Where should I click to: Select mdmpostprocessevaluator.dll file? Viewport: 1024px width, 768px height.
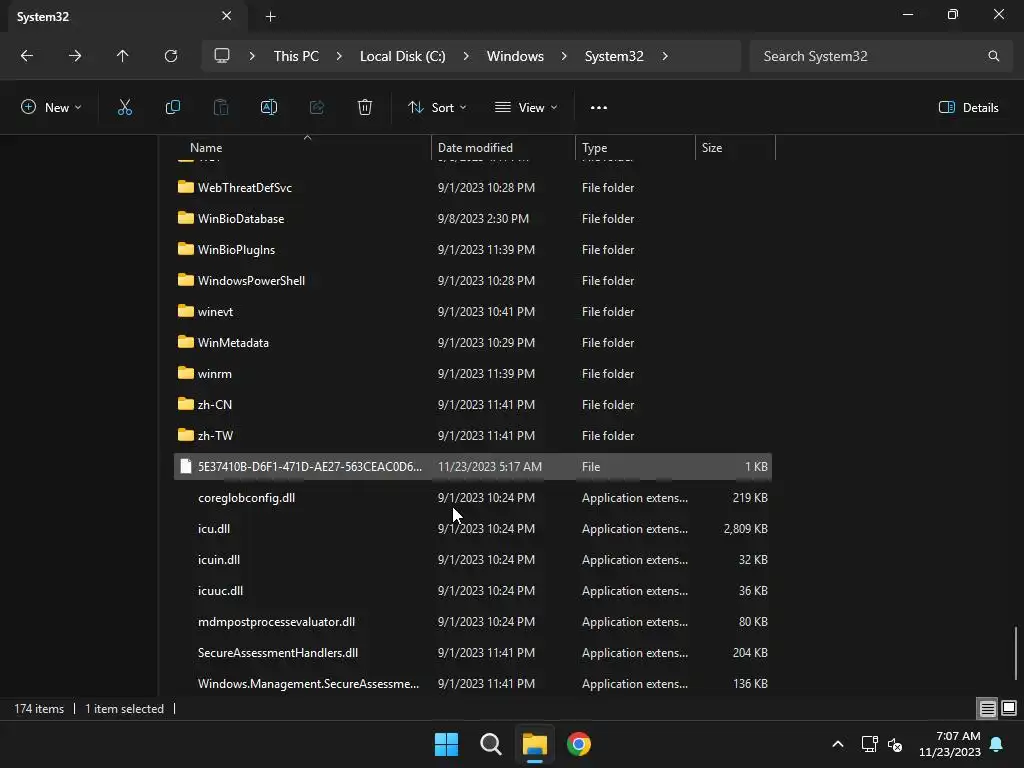(473, 622)
